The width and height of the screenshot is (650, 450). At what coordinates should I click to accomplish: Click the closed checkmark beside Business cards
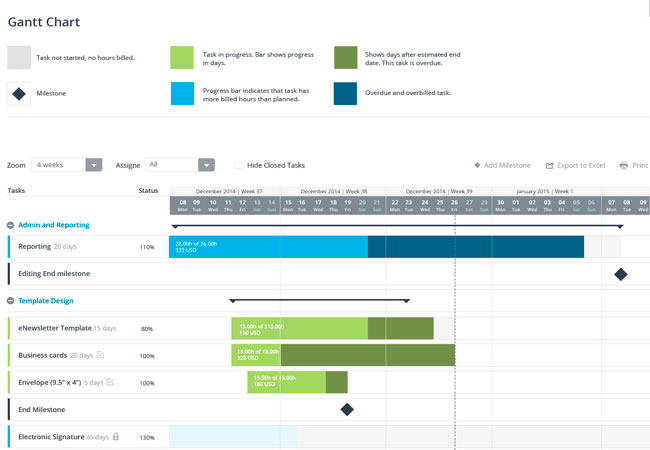pos(100,355)
